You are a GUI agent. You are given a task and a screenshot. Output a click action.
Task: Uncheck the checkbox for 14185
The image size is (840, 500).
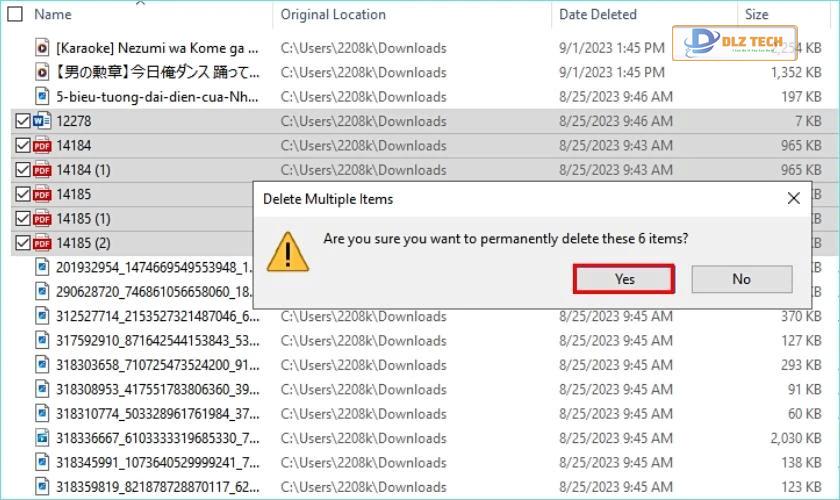(x=22, y=194)
